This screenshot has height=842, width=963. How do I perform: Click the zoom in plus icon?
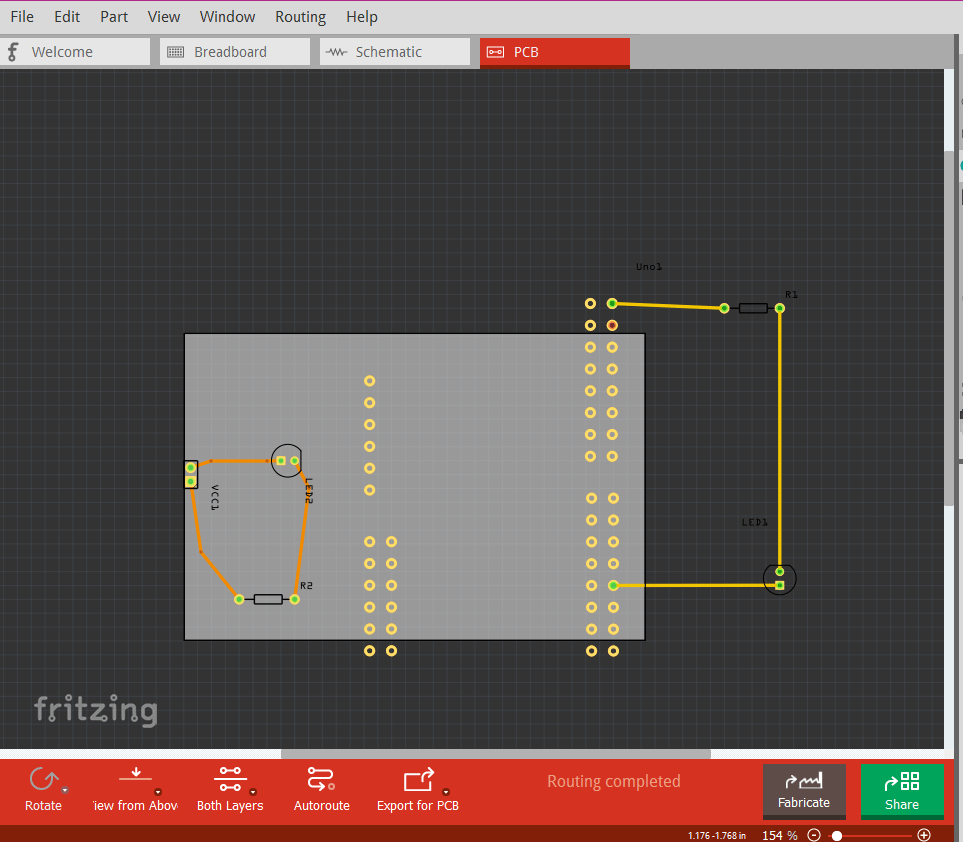pyautogui.click(x=924, y=834)
